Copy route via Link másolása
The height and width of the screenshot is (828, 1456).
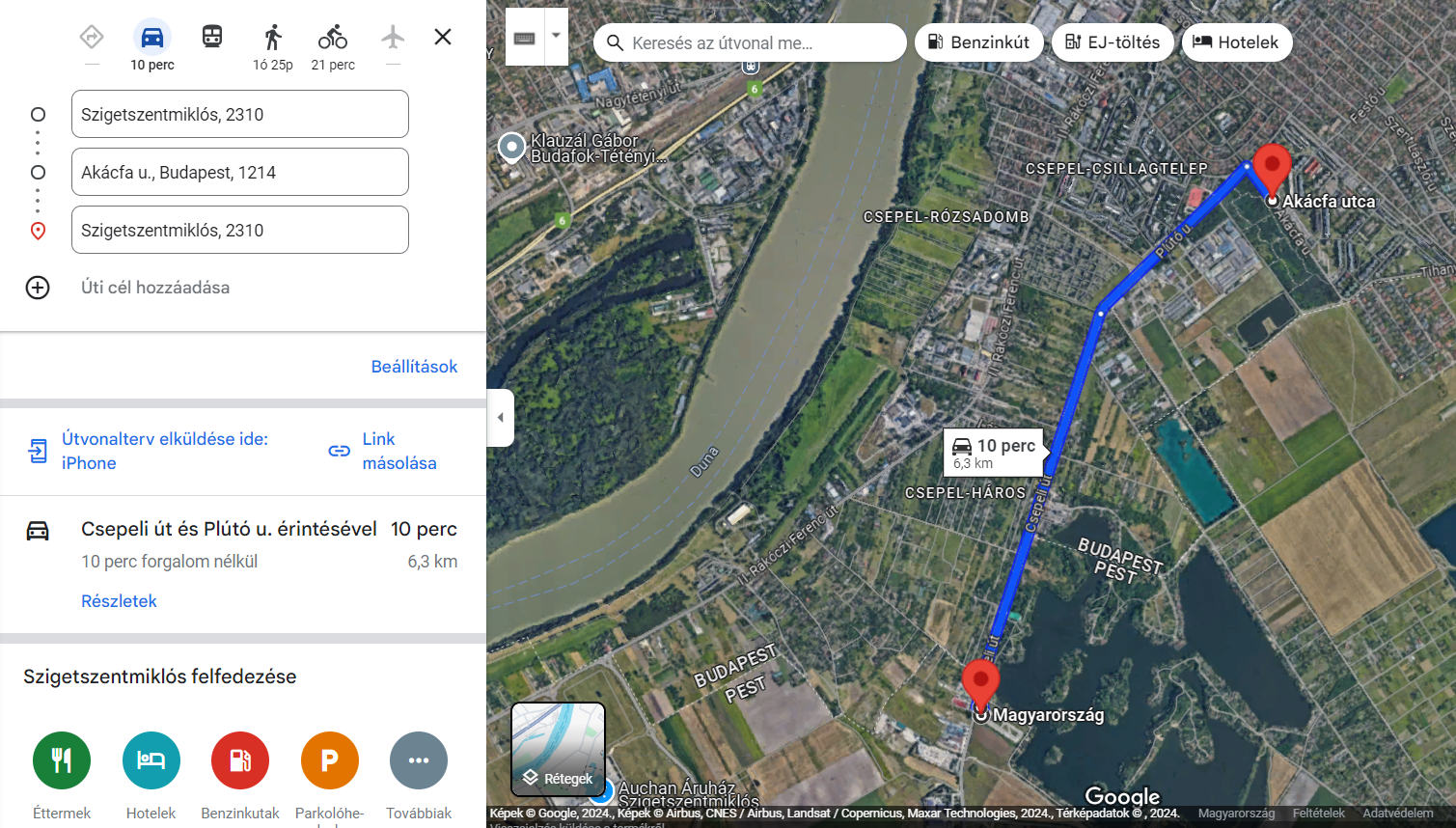click(x=383, y=451)
